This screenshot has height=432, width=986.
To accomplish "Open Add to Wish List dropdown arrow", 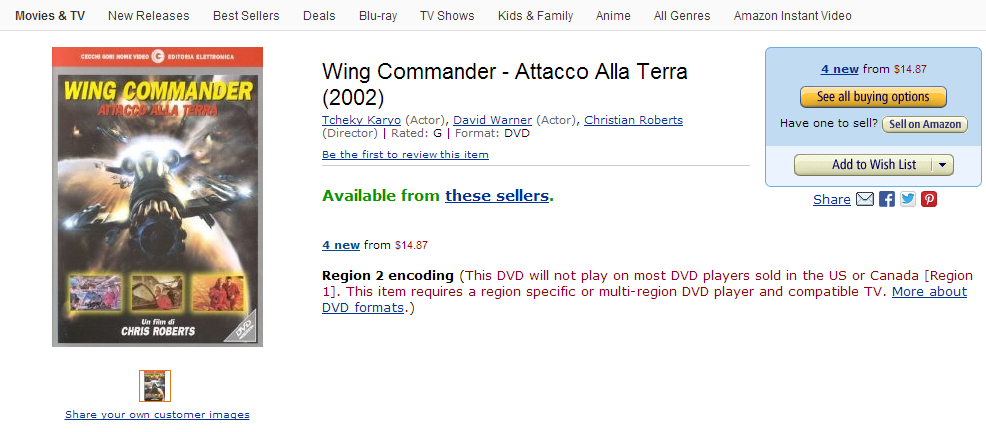I will pos(942,165).
